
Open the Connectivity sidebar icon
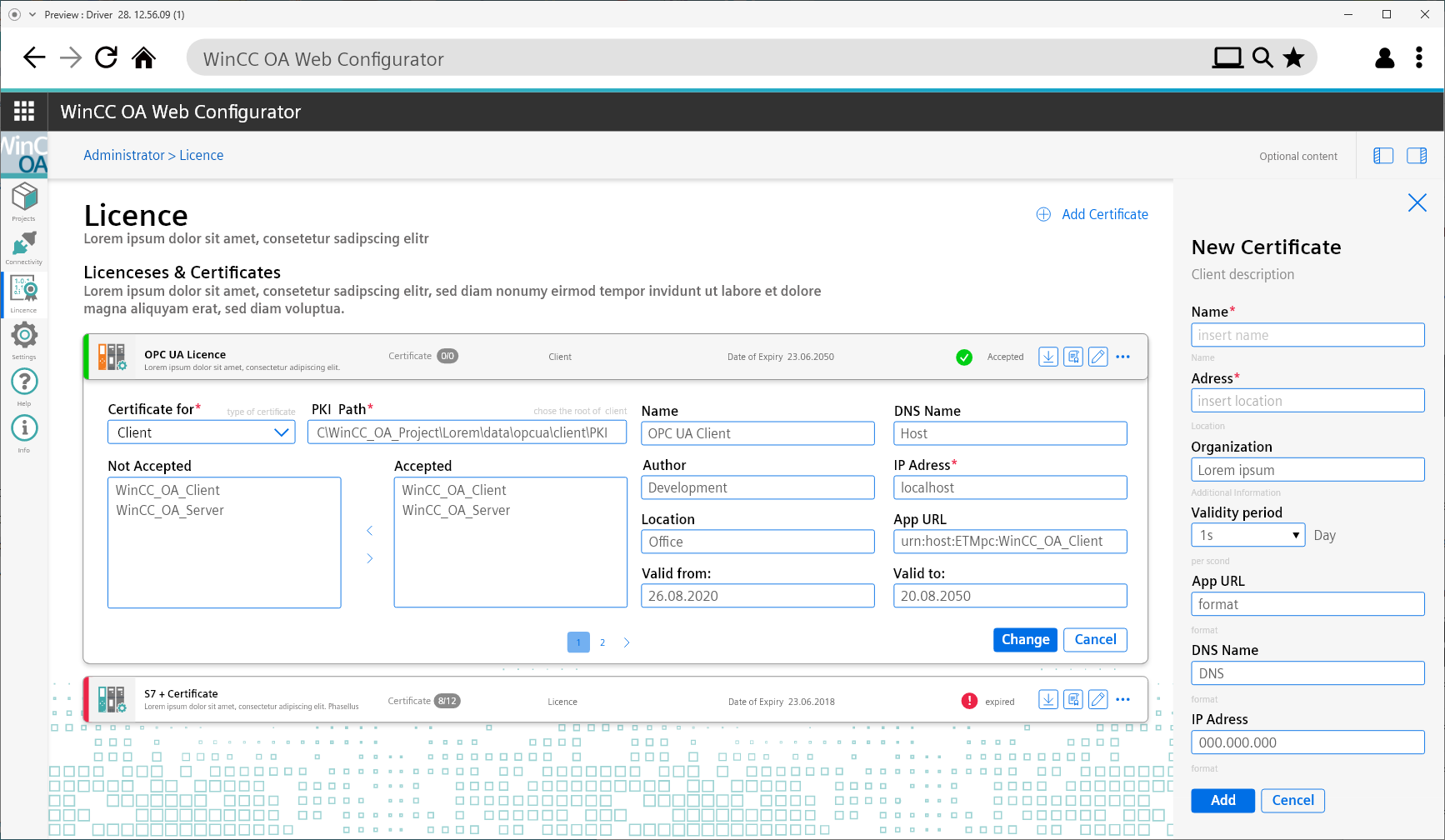[24, 247]
